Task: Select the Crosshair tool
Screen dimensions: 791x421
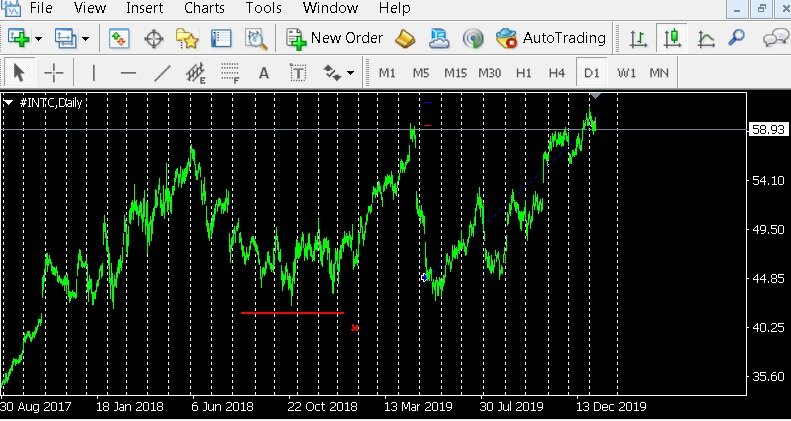Action: [53, 73]
